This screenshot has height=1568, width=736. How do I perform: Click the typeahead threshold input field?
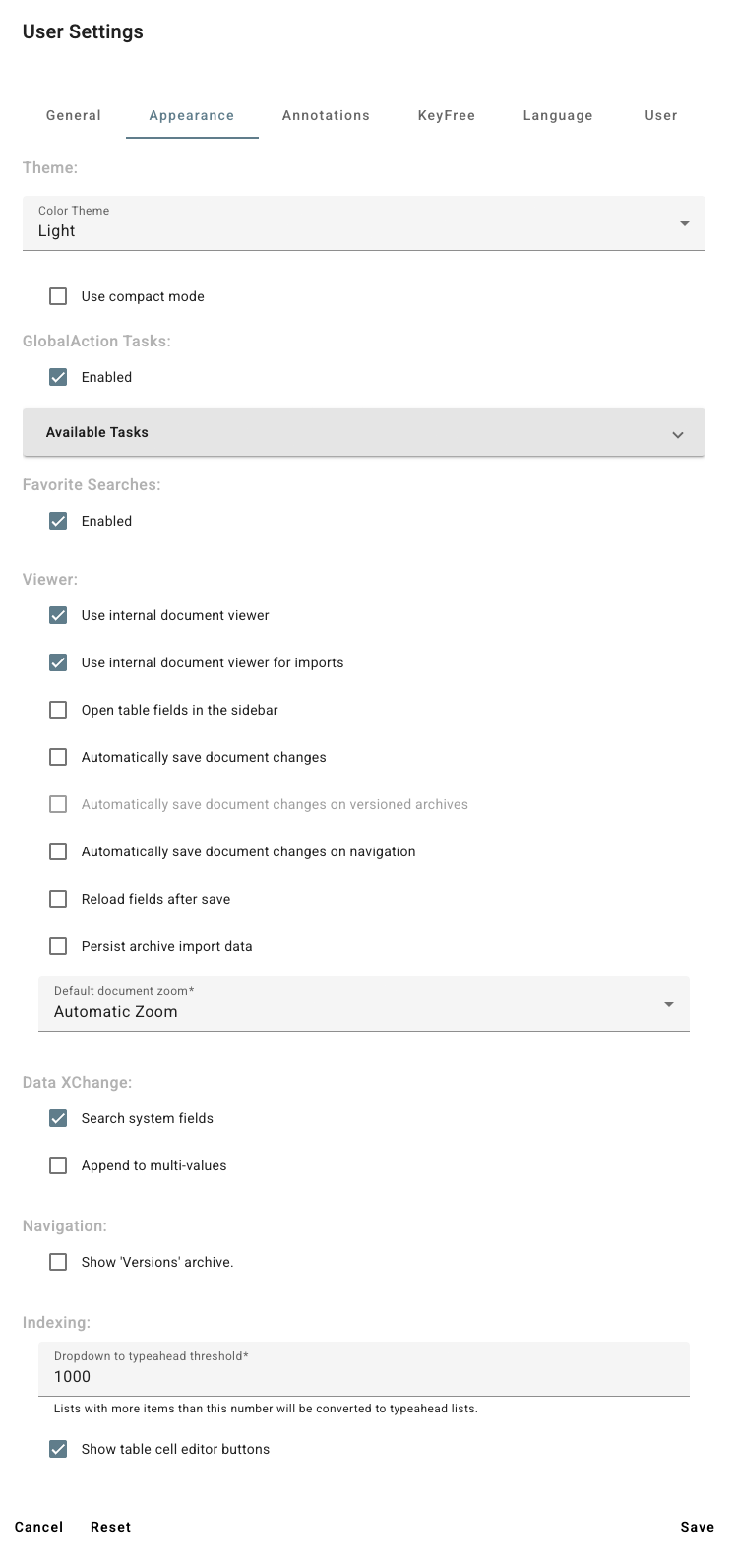tap(363, 1376)
